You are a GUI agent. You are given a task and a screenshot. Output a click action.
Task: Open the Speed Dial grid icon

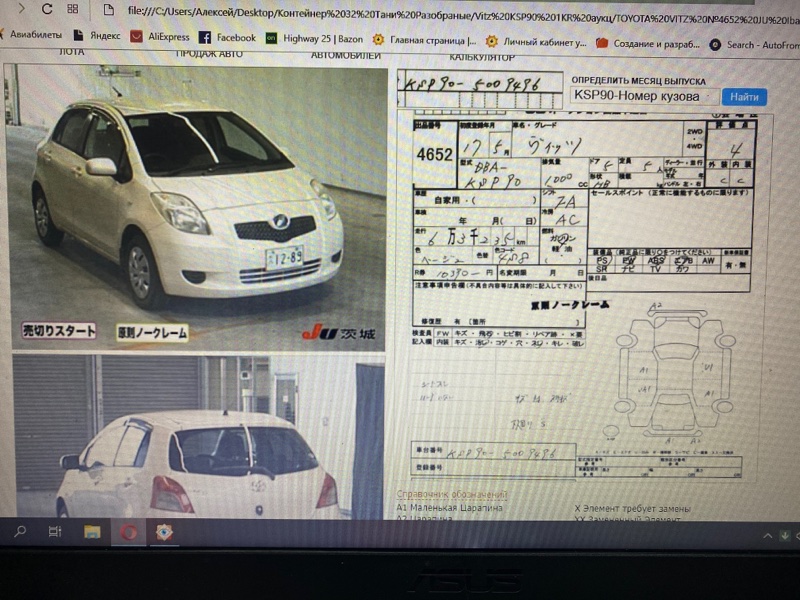pyautogui.click(x=73, y=9)
